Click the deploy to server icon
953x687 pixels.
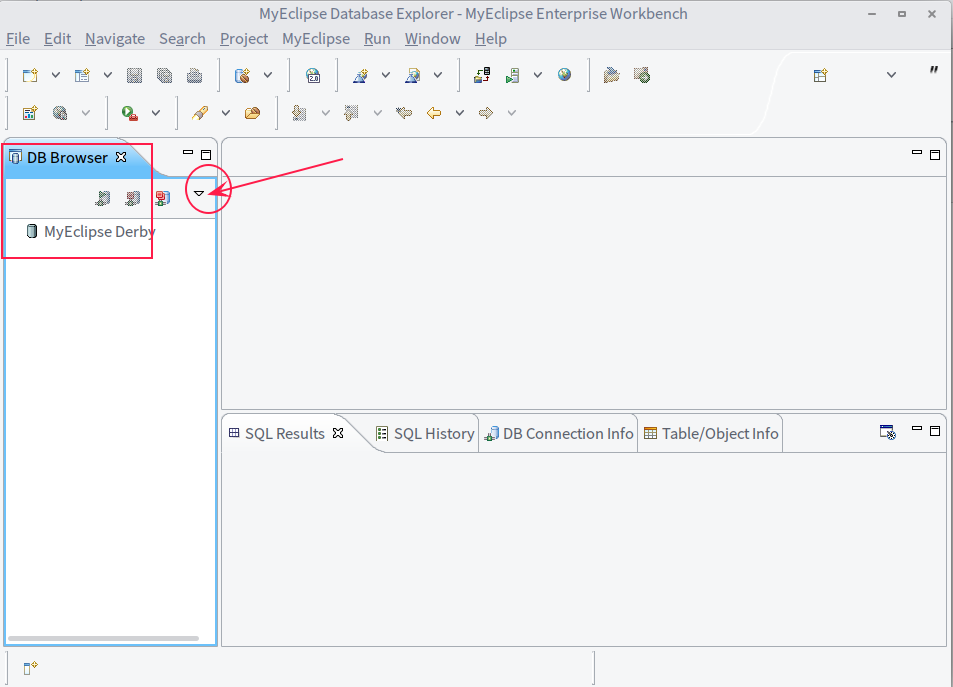pyautogui.click(x=482, y=75)
